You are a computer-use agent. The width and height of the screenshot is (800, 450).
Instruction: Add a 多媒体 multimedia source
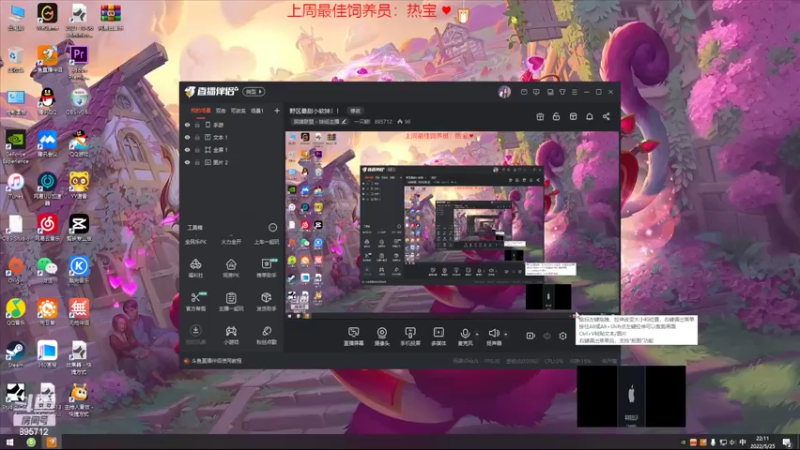[438, 337]
